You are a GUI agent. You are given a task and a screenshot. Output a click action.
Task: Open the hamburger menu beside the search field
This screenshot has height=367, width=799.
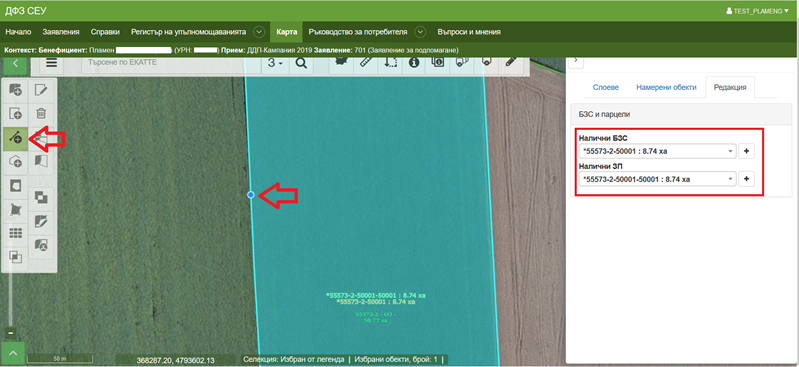(51, 63)
